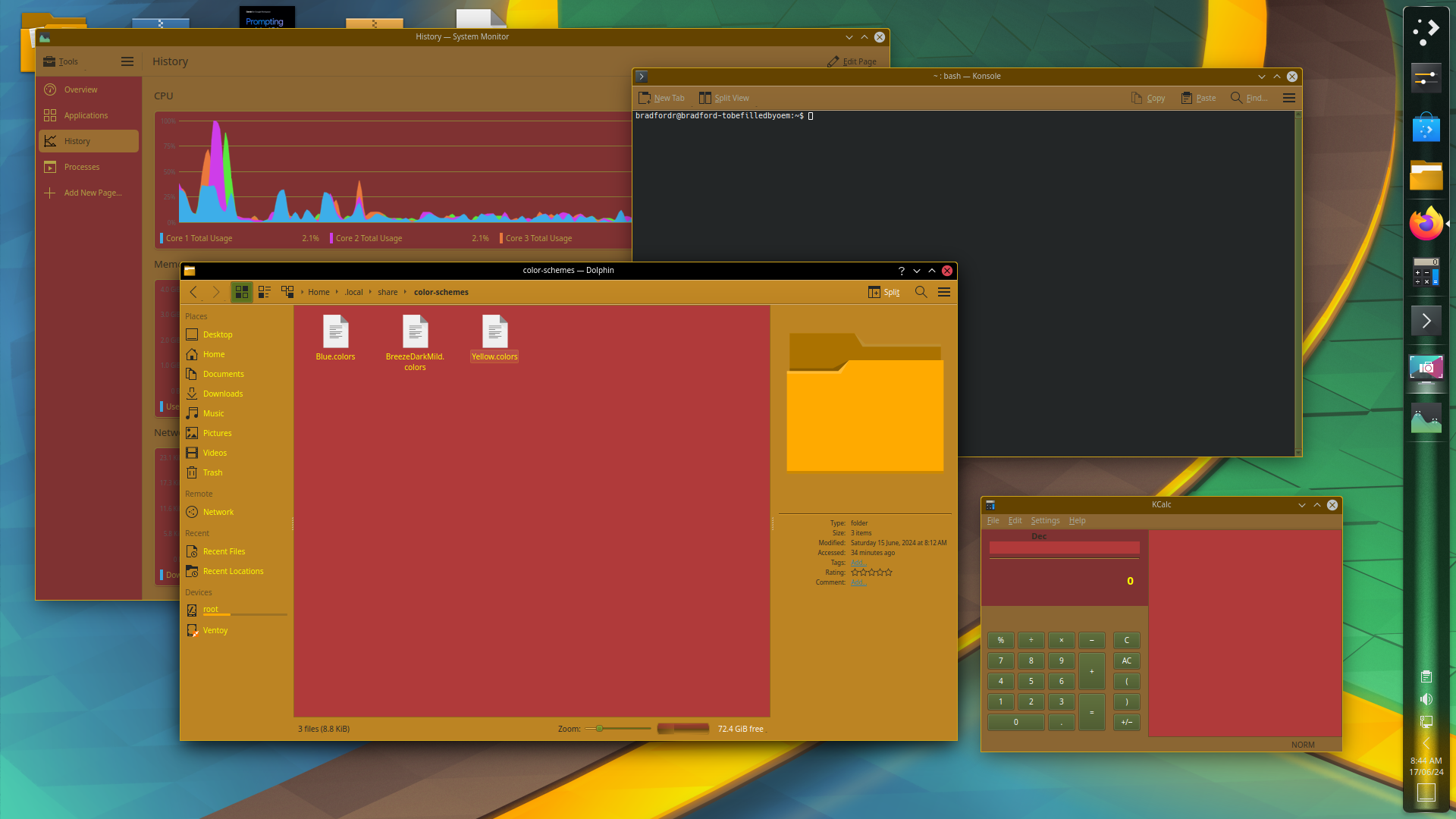Screen dimensions: 1456x819
Task: Show hidden system tray icons
Action: [x=1426, y=743]
